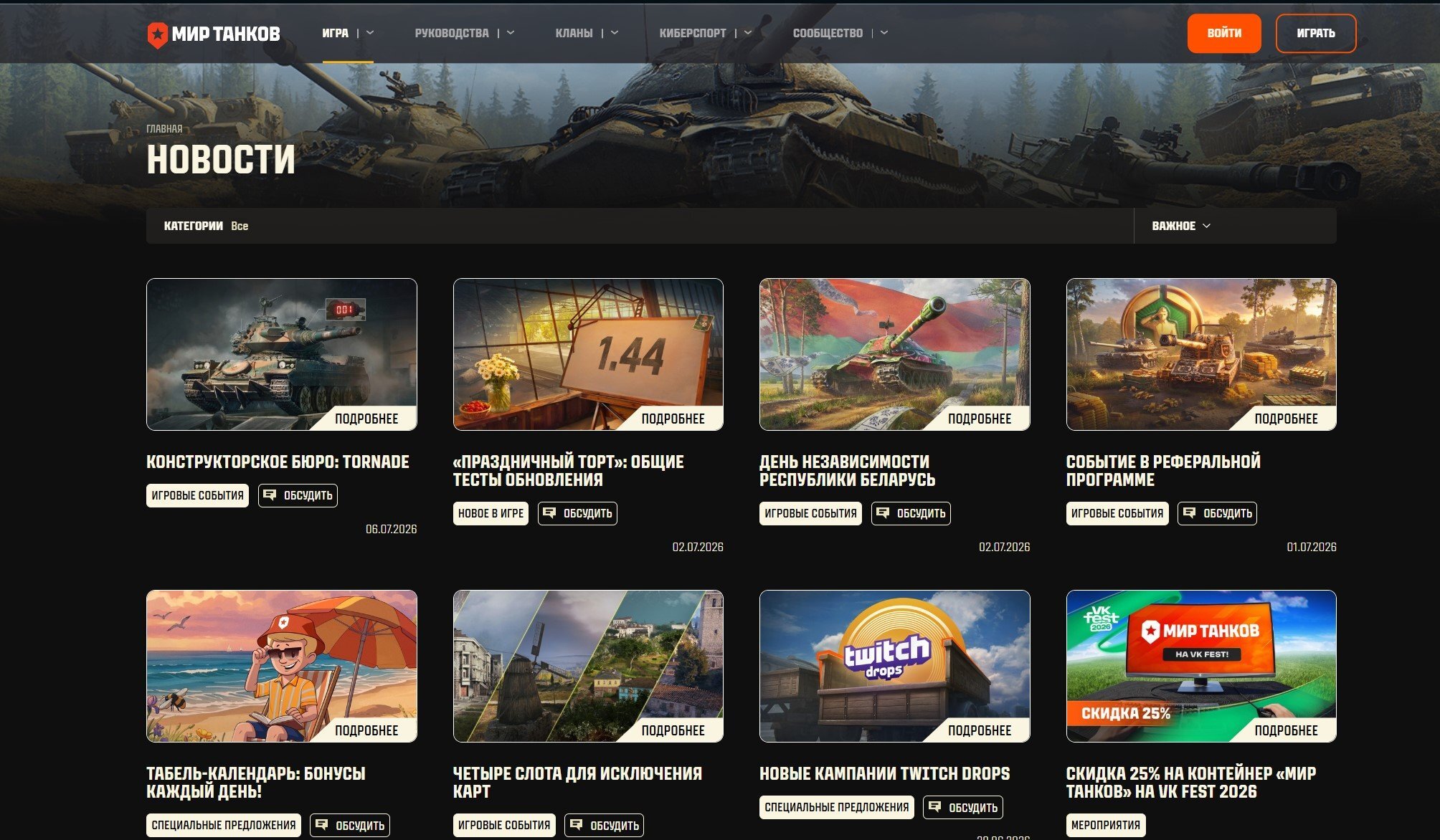The image size is (1440, 840).
Task: Open the Игра menu
Action: click(x=335, y=33)
